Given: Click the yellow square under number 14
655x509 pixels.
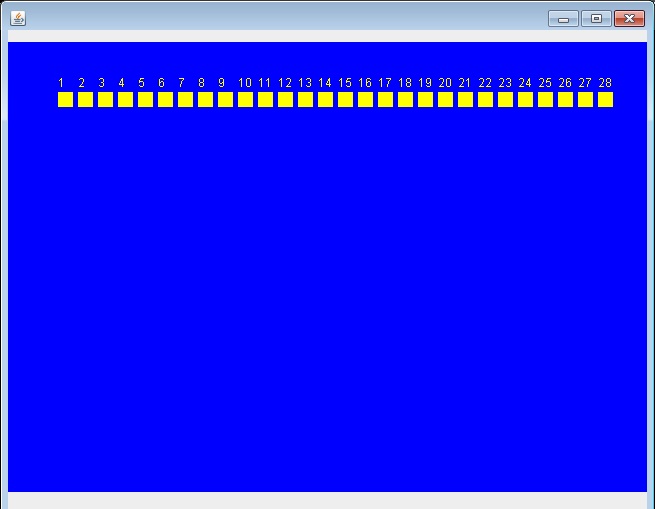Looking at the screenshot, I should pyautogui.click(x=325, y=99).
